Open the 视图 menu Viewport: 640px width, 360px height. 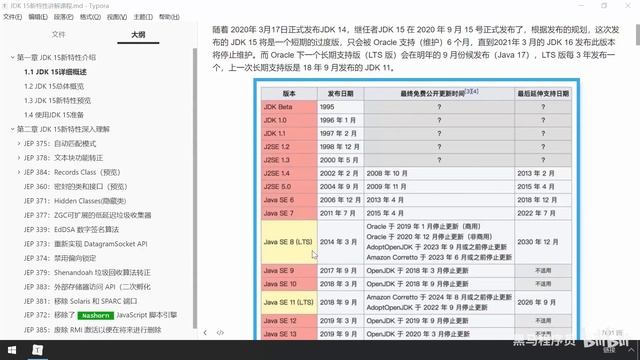[117, 17]
